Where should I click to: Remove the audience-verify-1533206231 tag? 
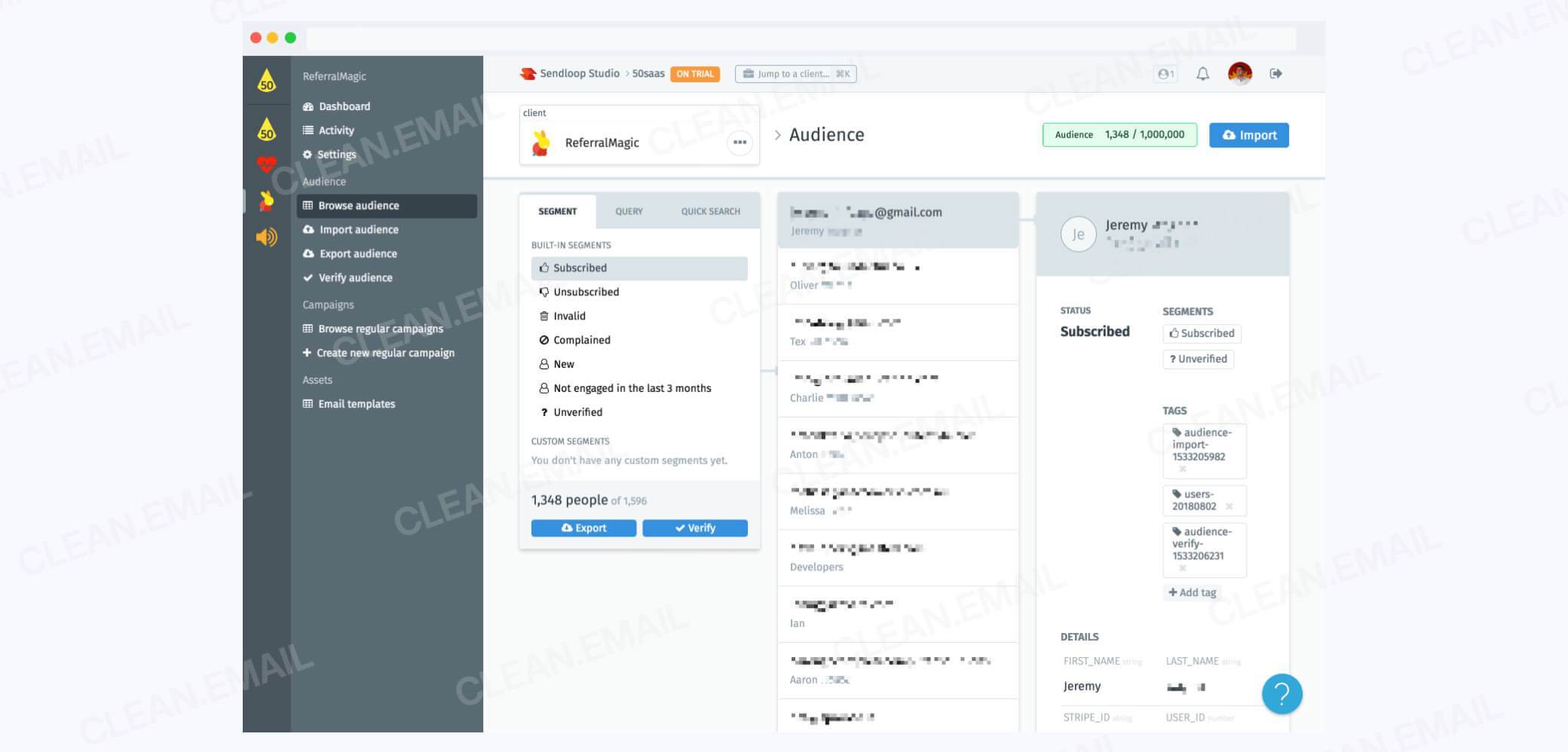[x=1183, y=568]
